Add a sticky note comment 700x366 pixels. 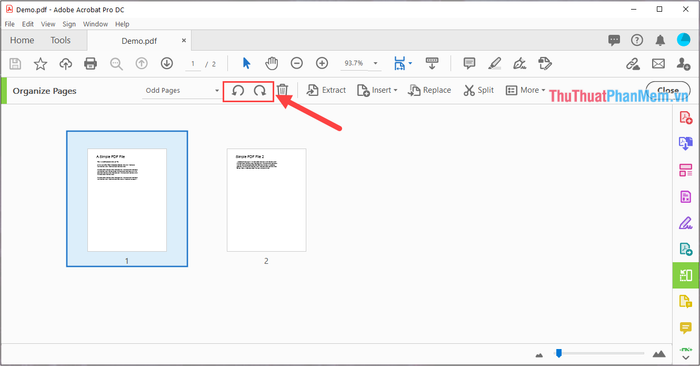469,63
